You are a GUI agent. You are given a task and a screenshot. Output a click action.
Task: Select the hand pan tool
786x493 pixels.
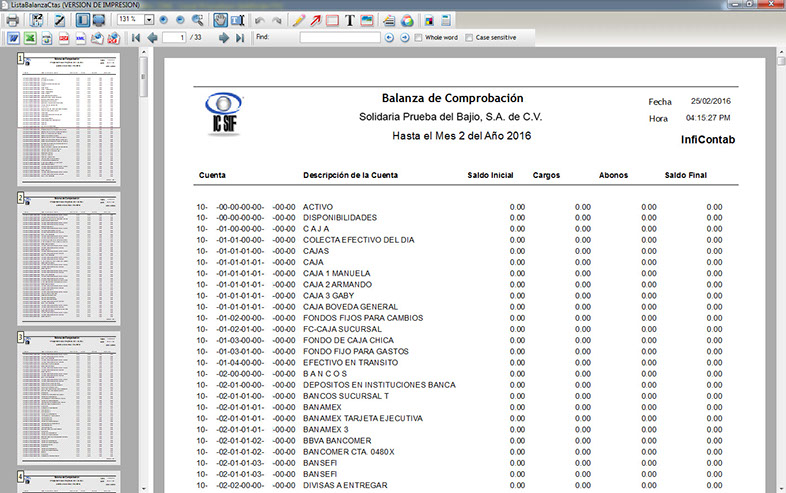click(221, 19)
